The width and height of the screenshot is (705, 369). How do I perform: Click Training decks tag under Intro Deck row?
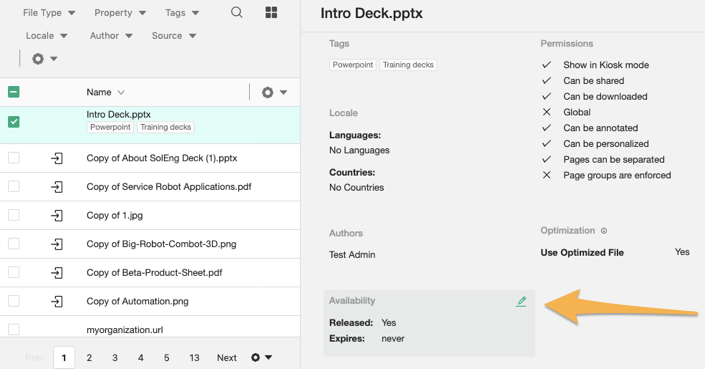point(165,127)
